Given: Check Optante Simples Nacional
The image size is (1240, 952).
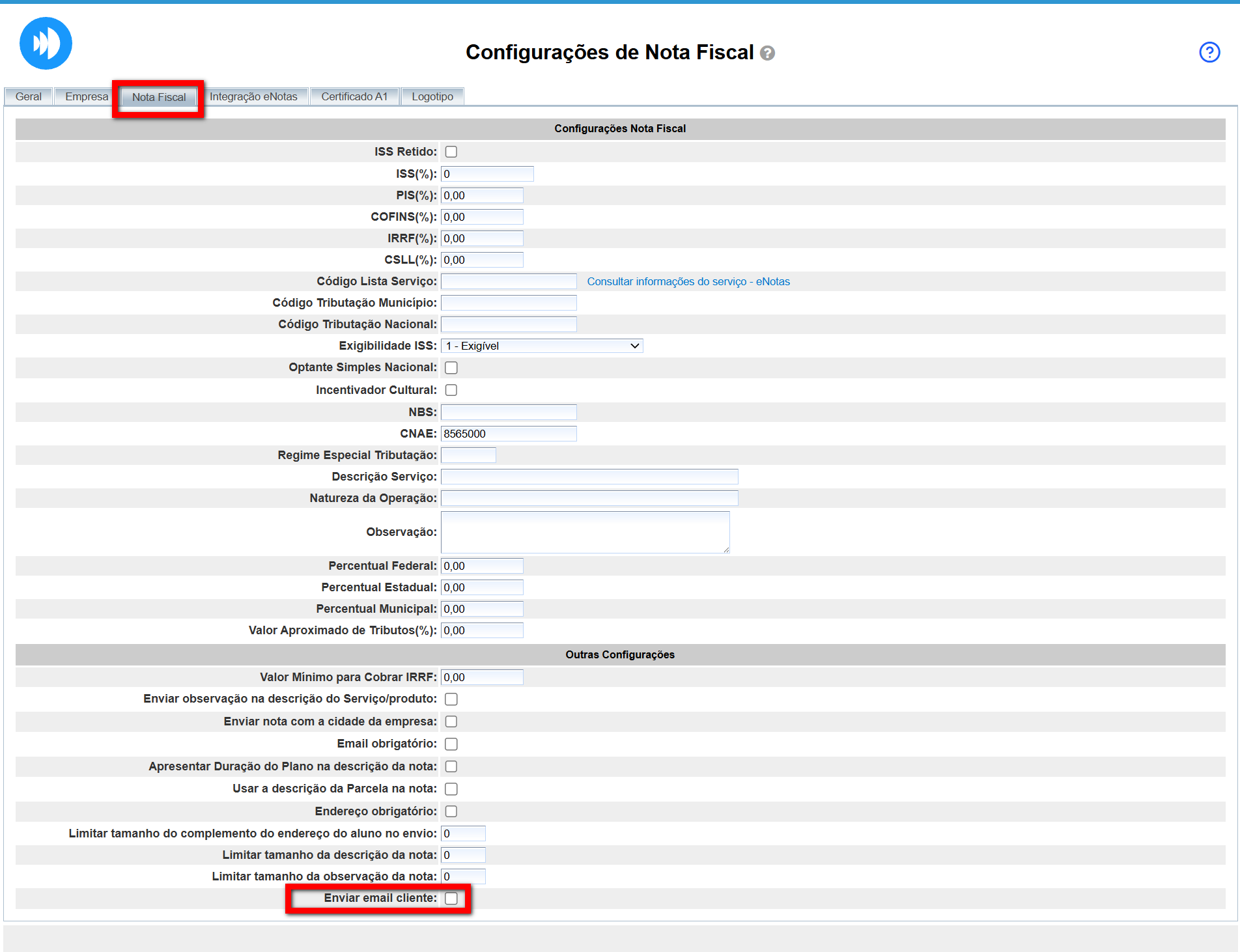Looking at the screenshot, I should pos(451,368).
